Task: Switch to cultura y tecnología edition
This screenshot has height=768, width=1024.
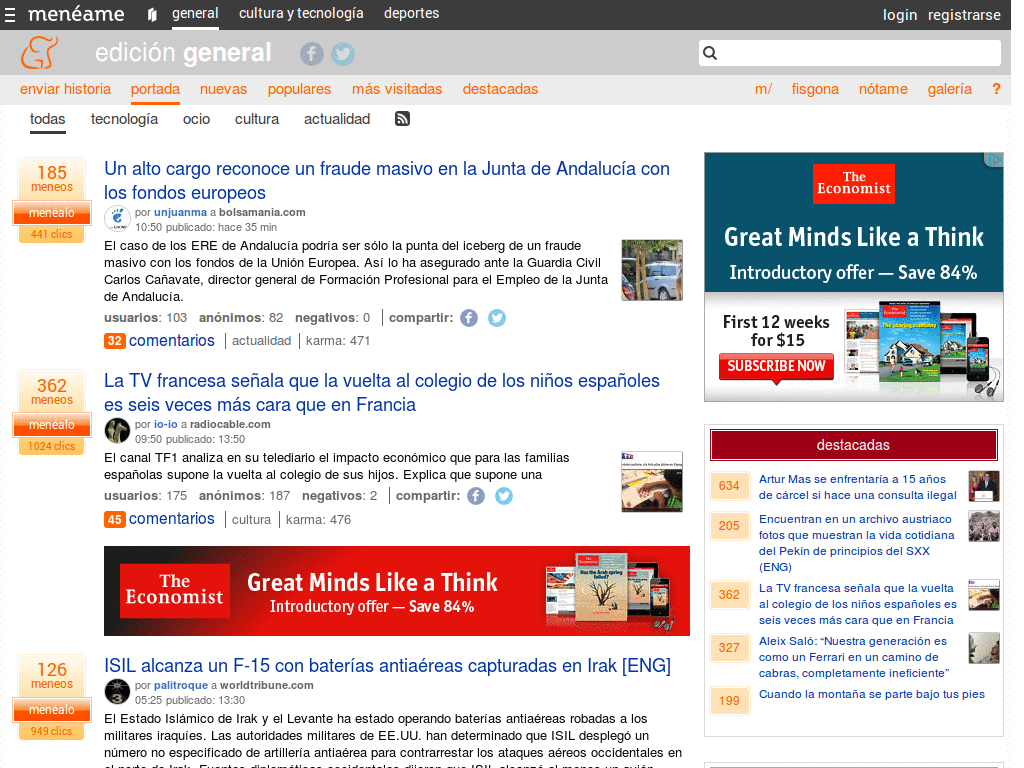Action: point(301,14)
